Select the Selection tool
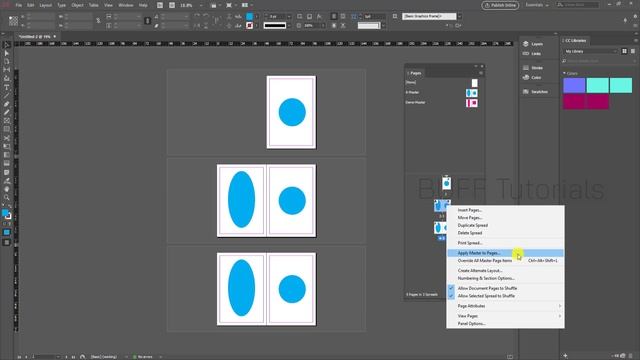640x360 pixels. pos(7,45)
